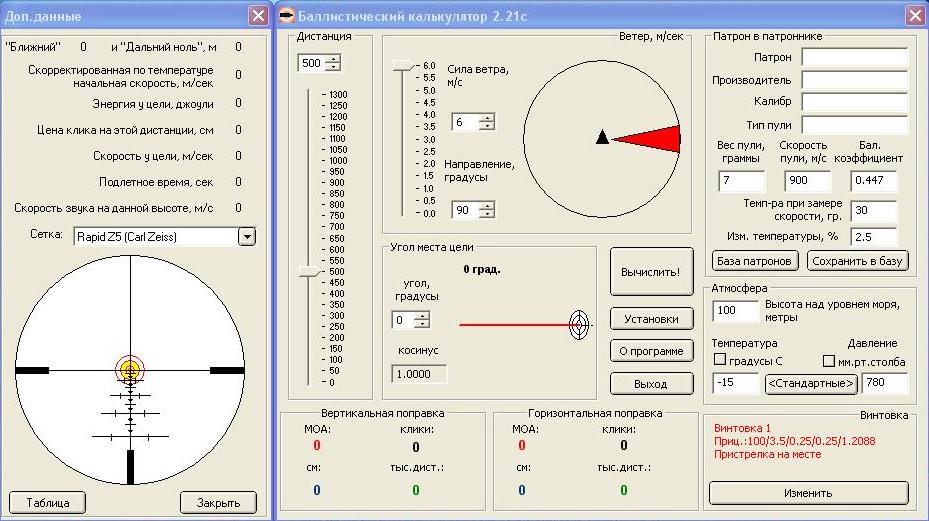Click the Тип пули input field
The height and width of the screenshot is (521, 929).
click(855, 124)
